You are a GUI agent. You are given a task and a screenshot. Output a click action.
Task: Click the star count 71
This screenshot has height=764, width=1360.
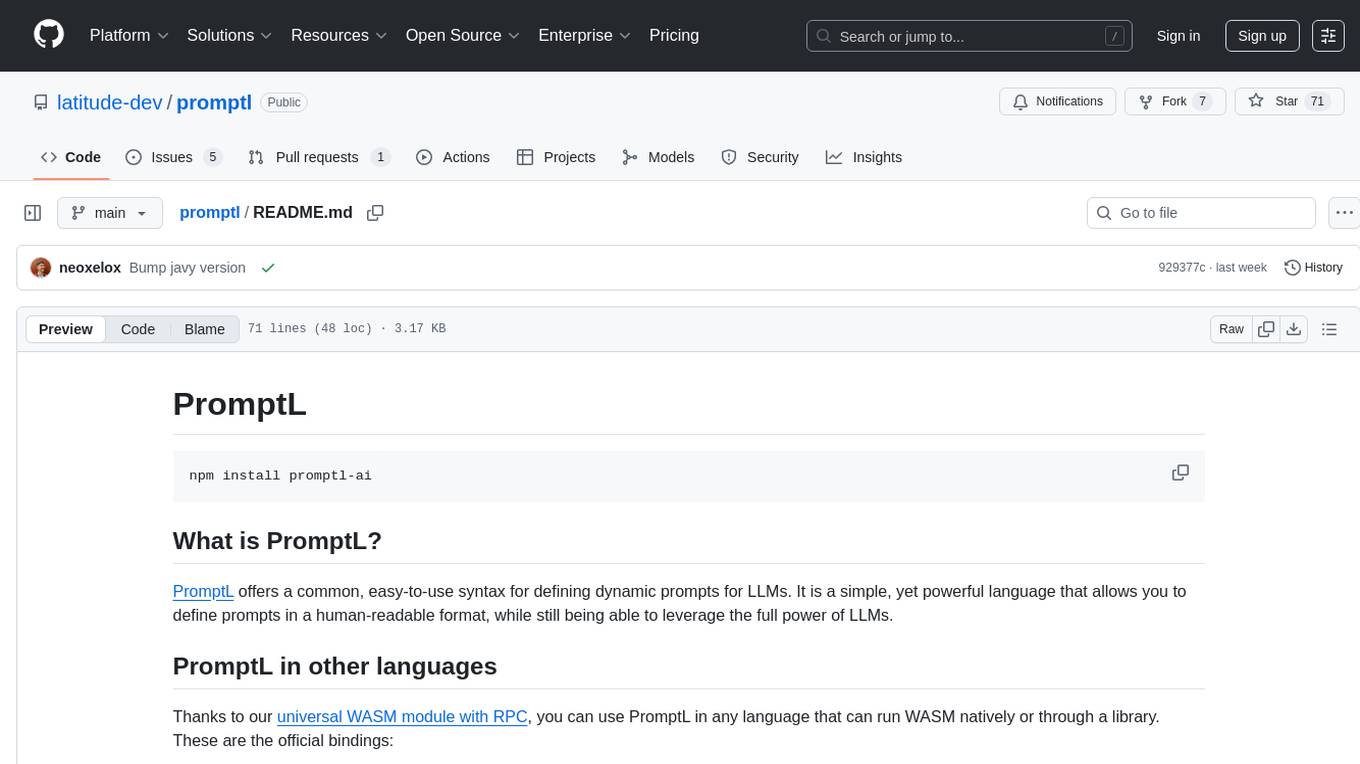pyautogui.click(x=1317, y=101)
